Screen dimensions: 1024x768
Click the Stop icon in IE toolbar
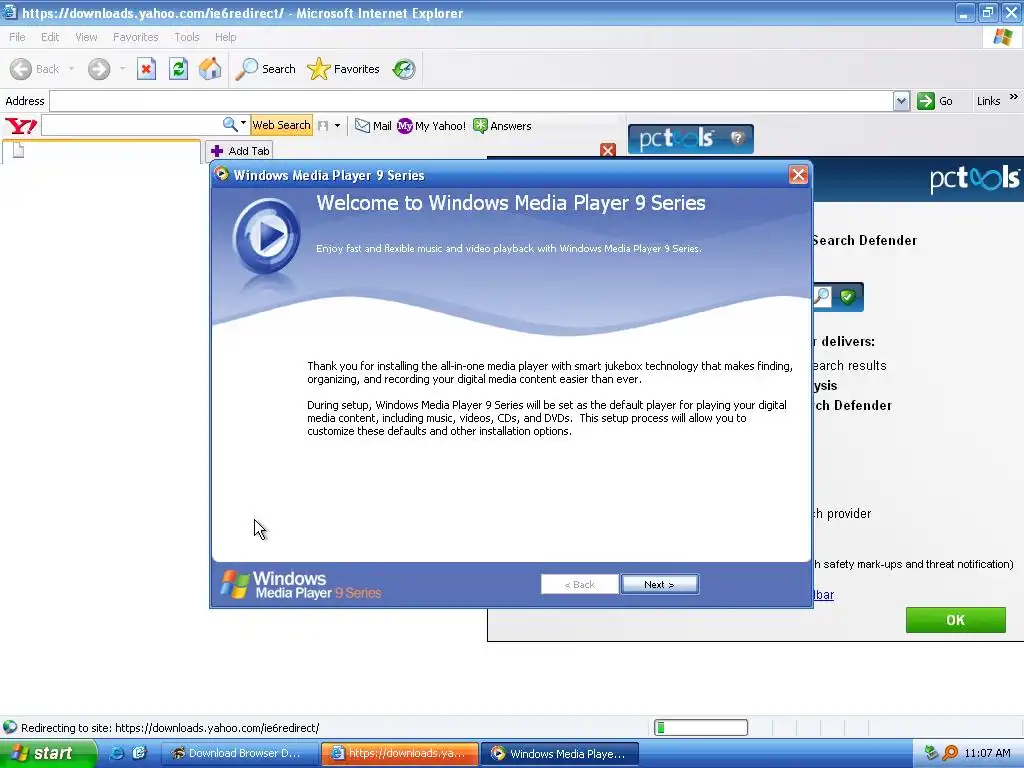click(146, 69)
